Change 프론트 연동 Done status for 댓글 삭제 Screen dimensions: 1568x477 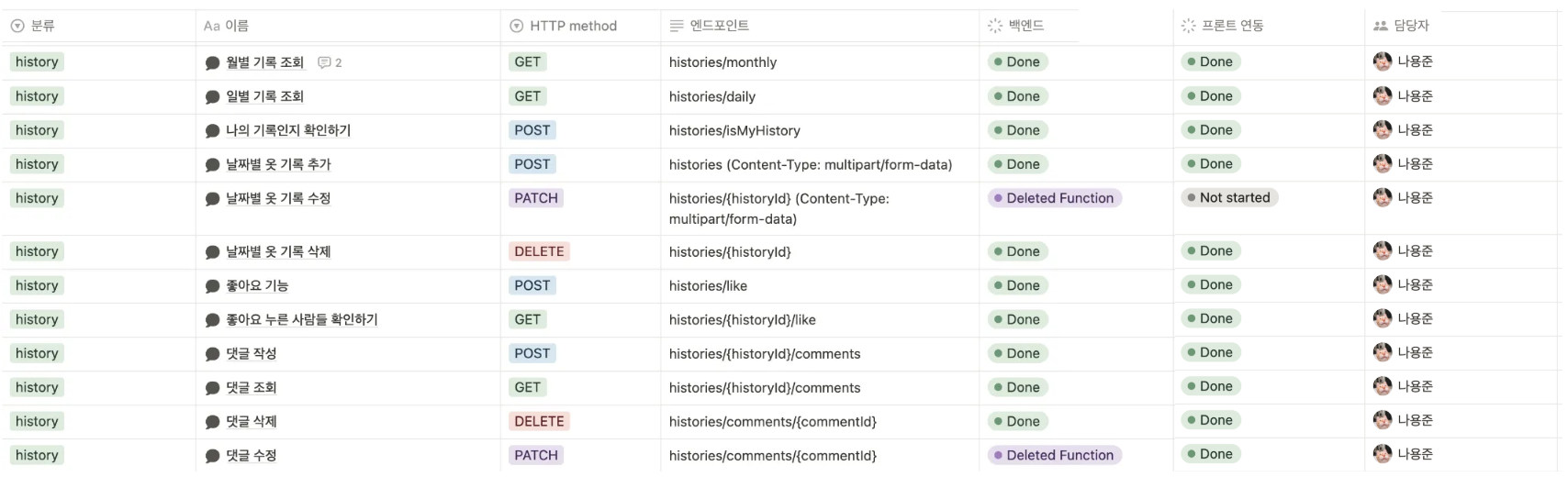pos(1211,420)
